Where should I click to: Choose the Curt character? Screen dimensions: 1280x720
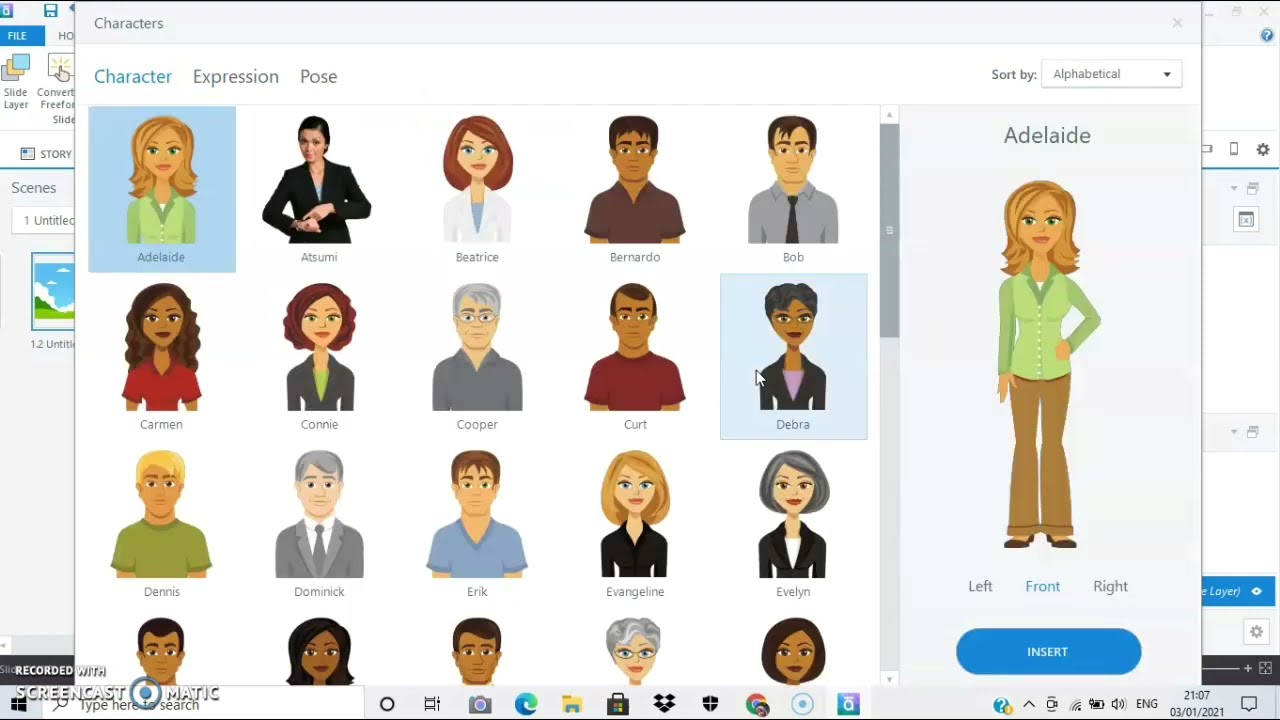point(635,357)
